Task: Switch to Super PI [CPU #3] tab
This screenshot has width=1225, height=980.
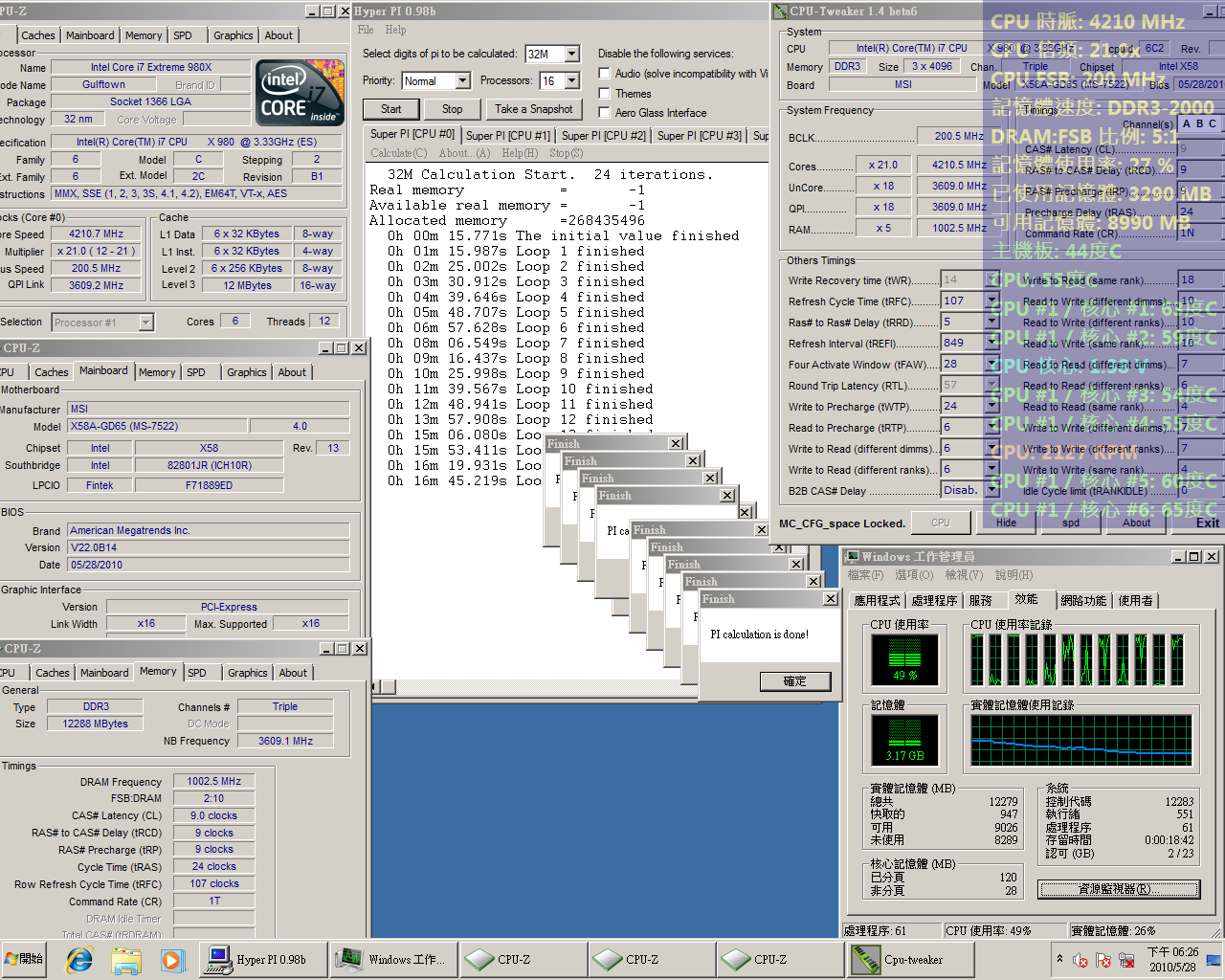Action: tap(700, 136)
